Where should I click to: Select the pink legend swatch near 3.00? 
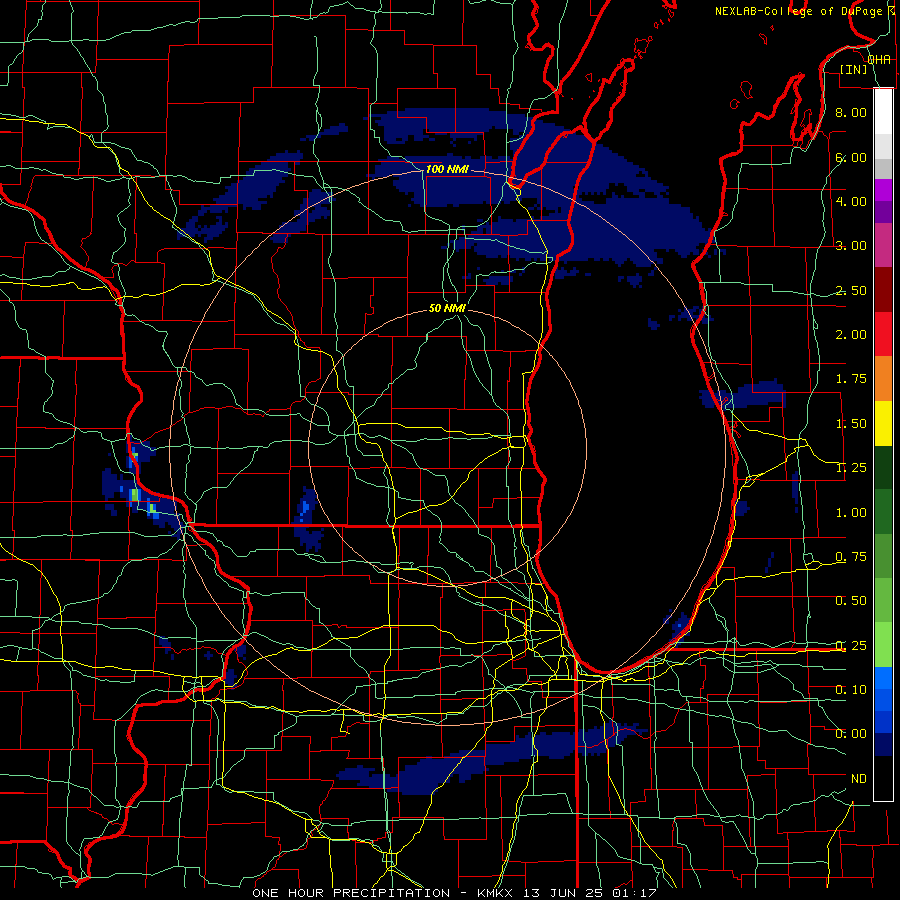tap(884, 246)
